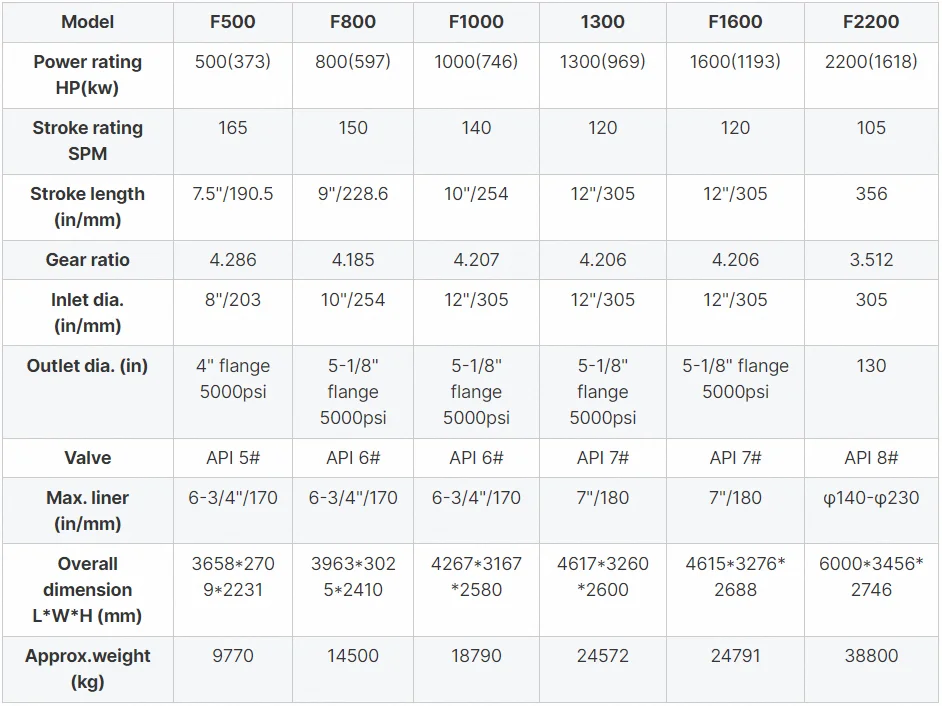Click the API 5# valve cell

(232, 458)
